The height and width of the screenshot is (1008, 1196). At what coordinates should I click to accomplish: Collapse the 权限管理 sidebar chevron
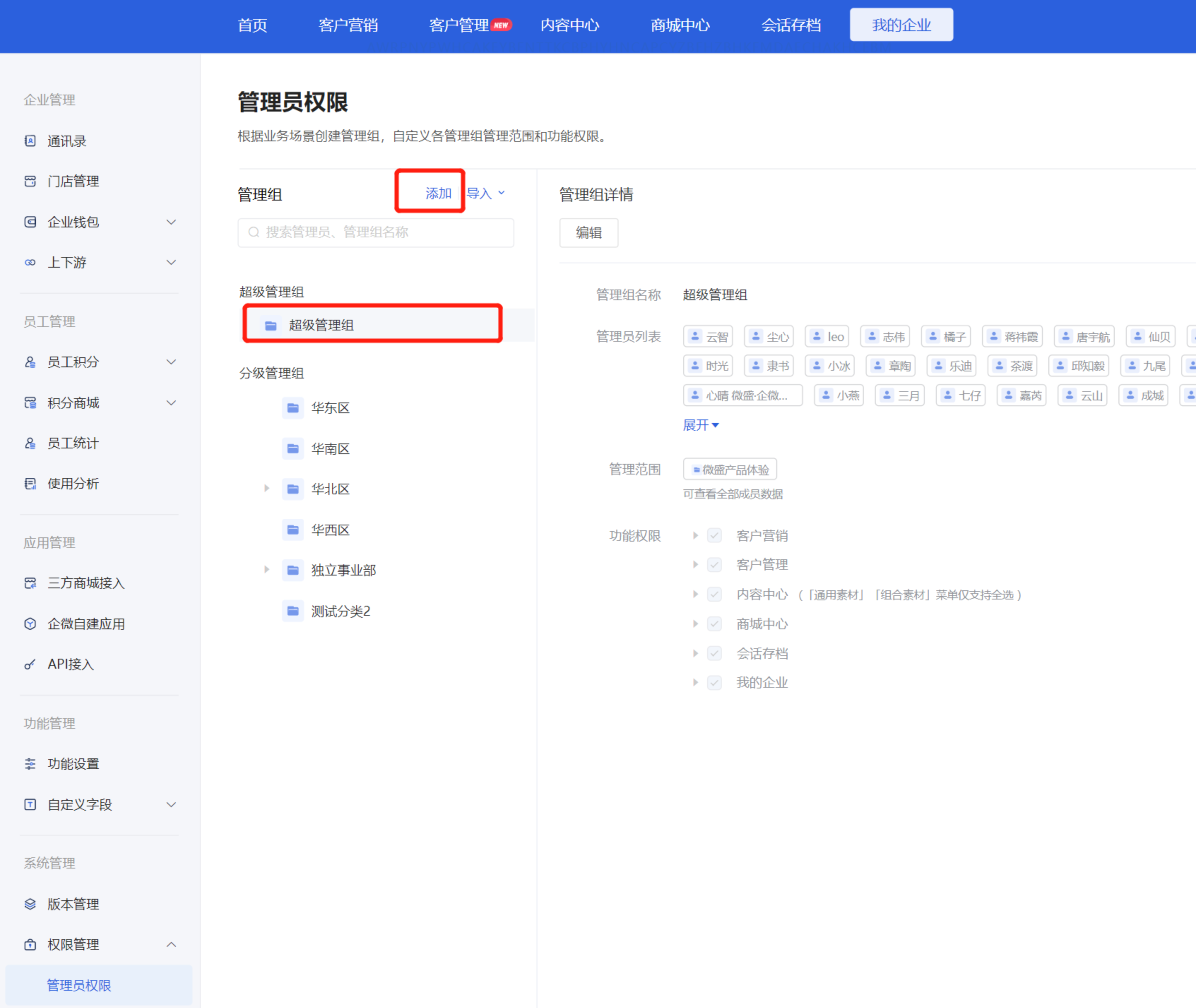171,944
